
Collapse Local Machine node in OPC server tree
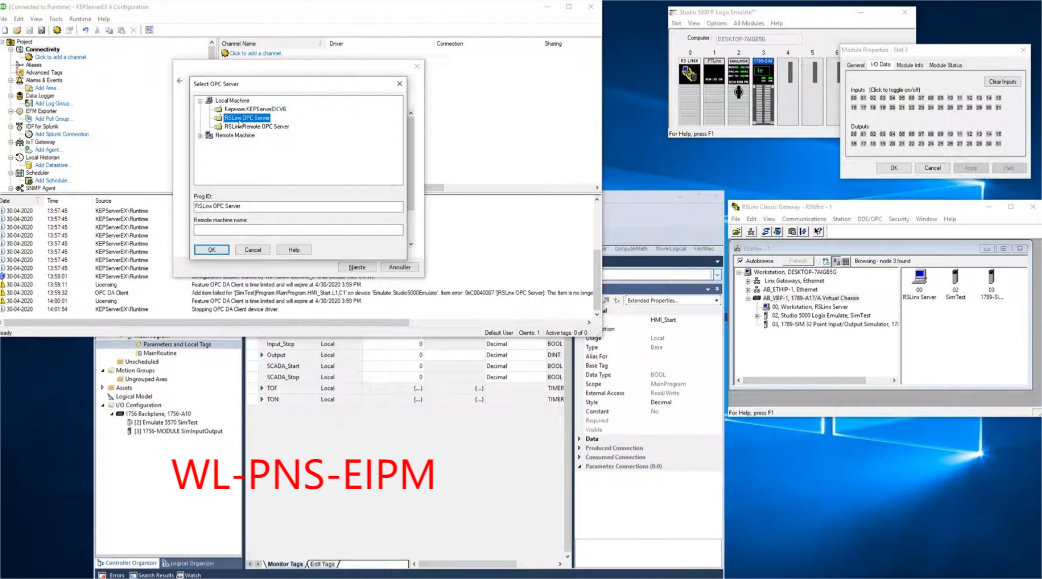point(200,101)
